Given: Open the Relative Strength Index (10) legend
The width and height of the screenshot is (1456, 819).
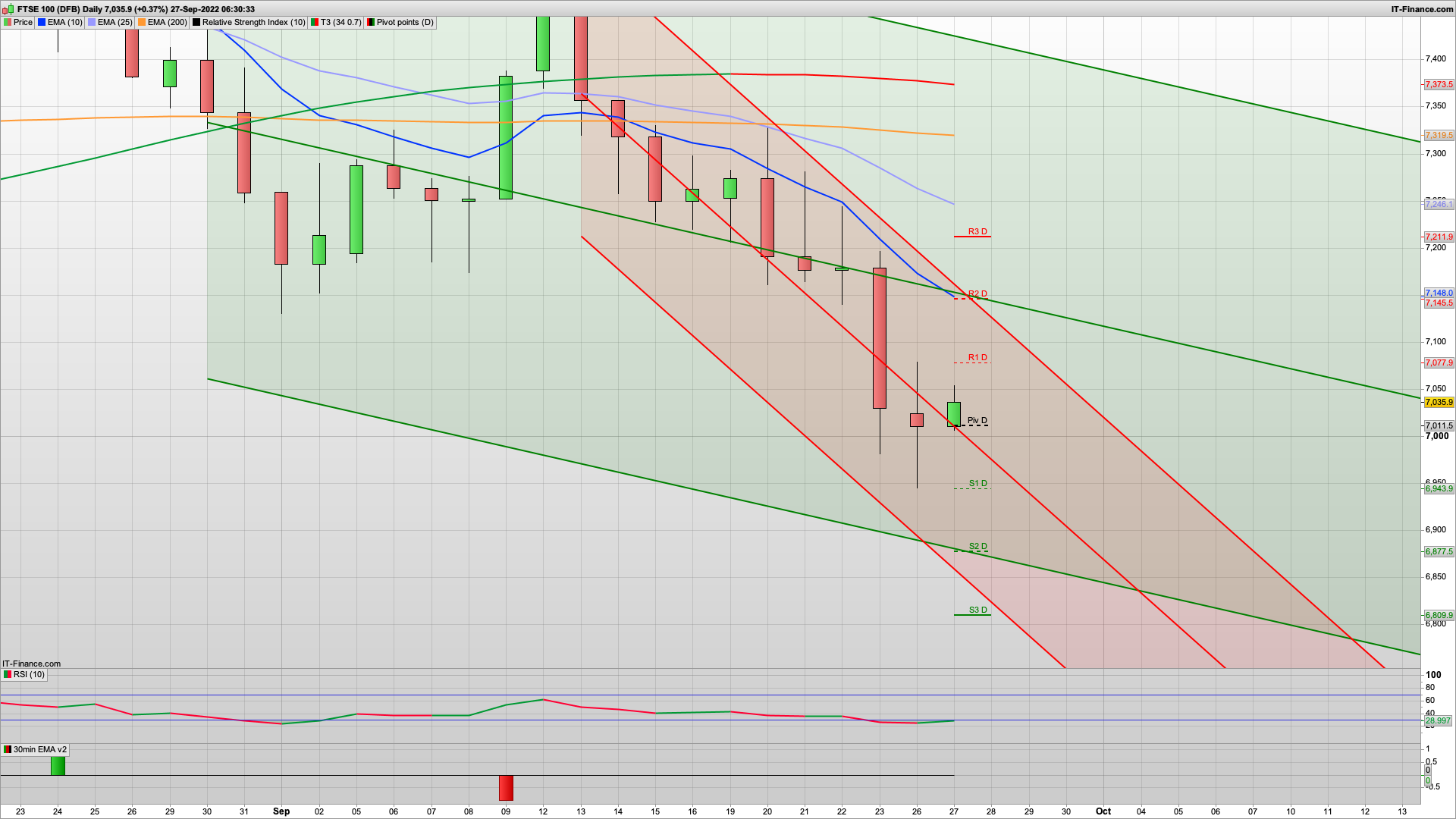Looking at the screenshot, I should (249, 22).
